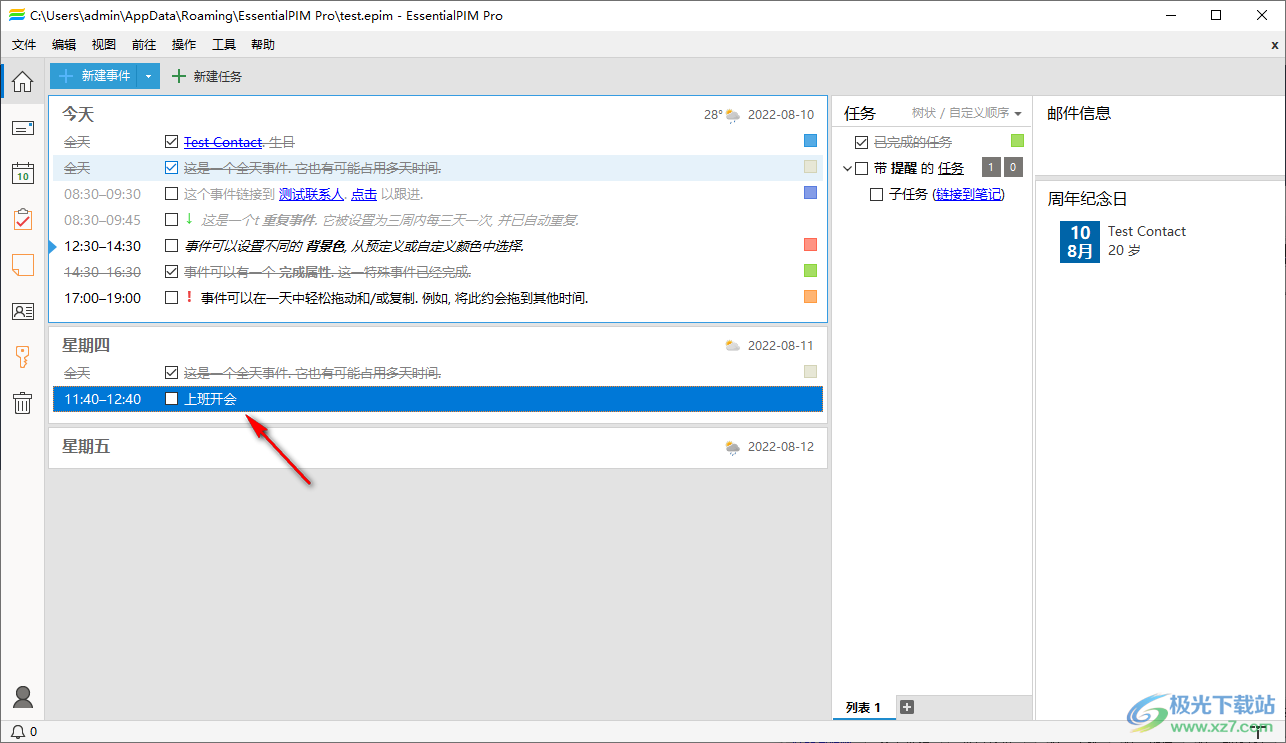Image resolution: width=1286 pixels, height=743 pixels.
Task: Follow the 点击 link
Action: point(364,194)
